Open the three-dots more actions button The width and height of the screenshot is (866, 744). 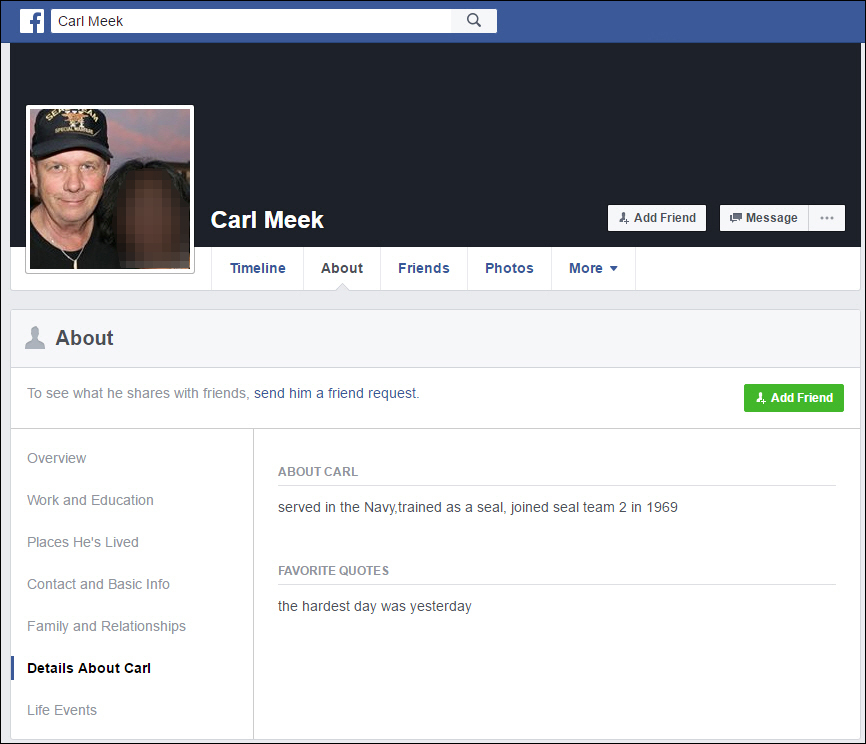click(x=826, y=218)
